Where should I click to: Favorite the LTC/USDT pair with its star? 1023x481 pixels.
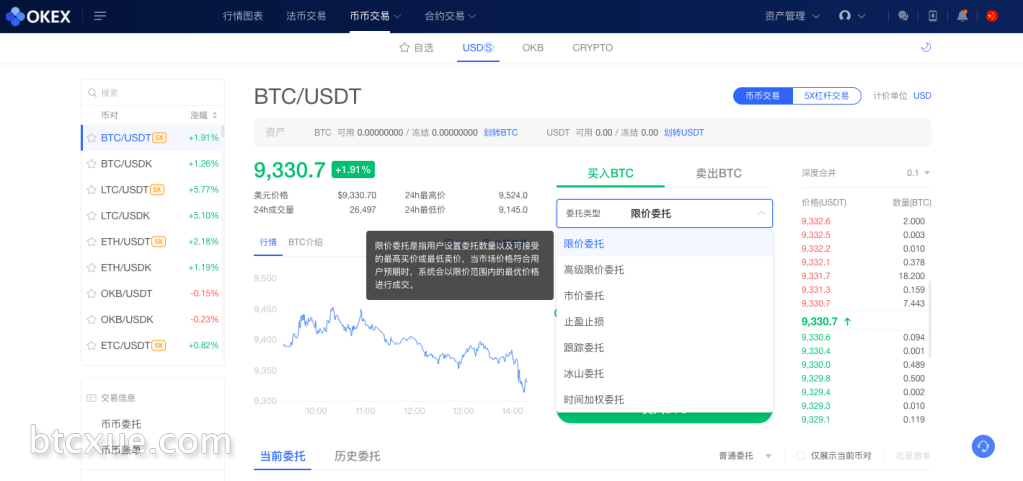tap(92, 189)
